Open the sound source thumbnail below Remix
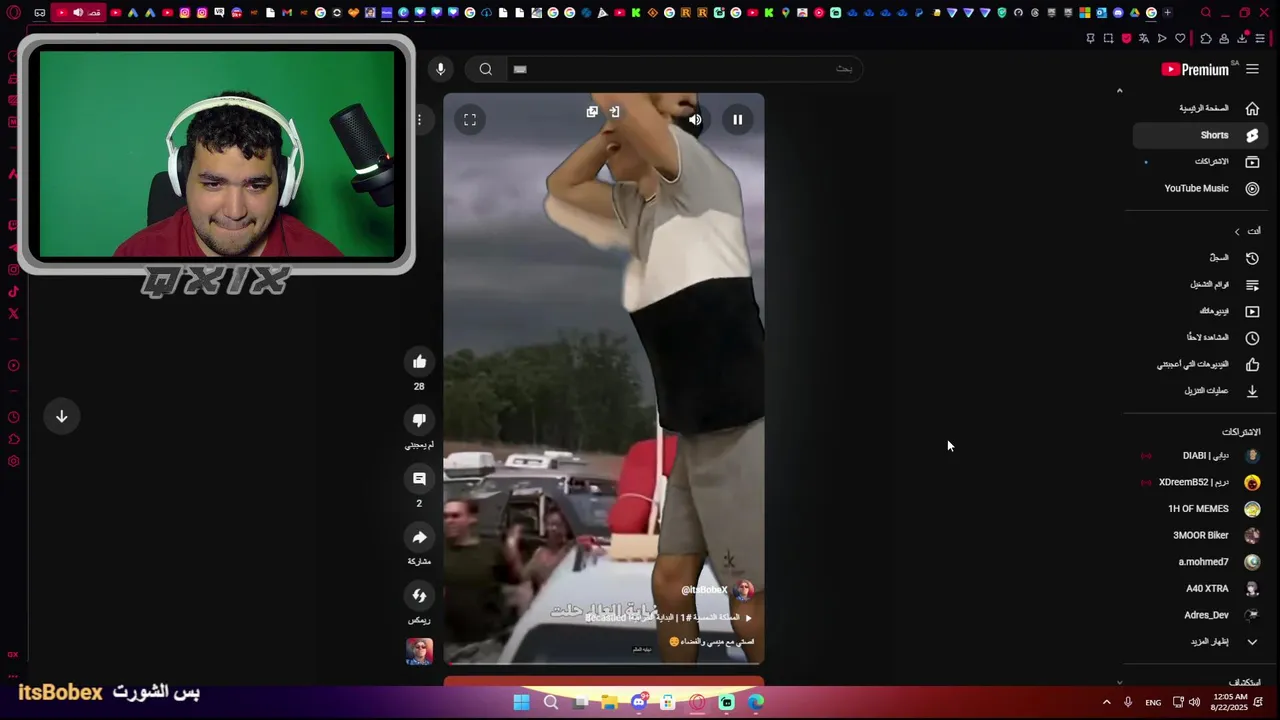Viewport: 1280px width, 720px height. 419,651
